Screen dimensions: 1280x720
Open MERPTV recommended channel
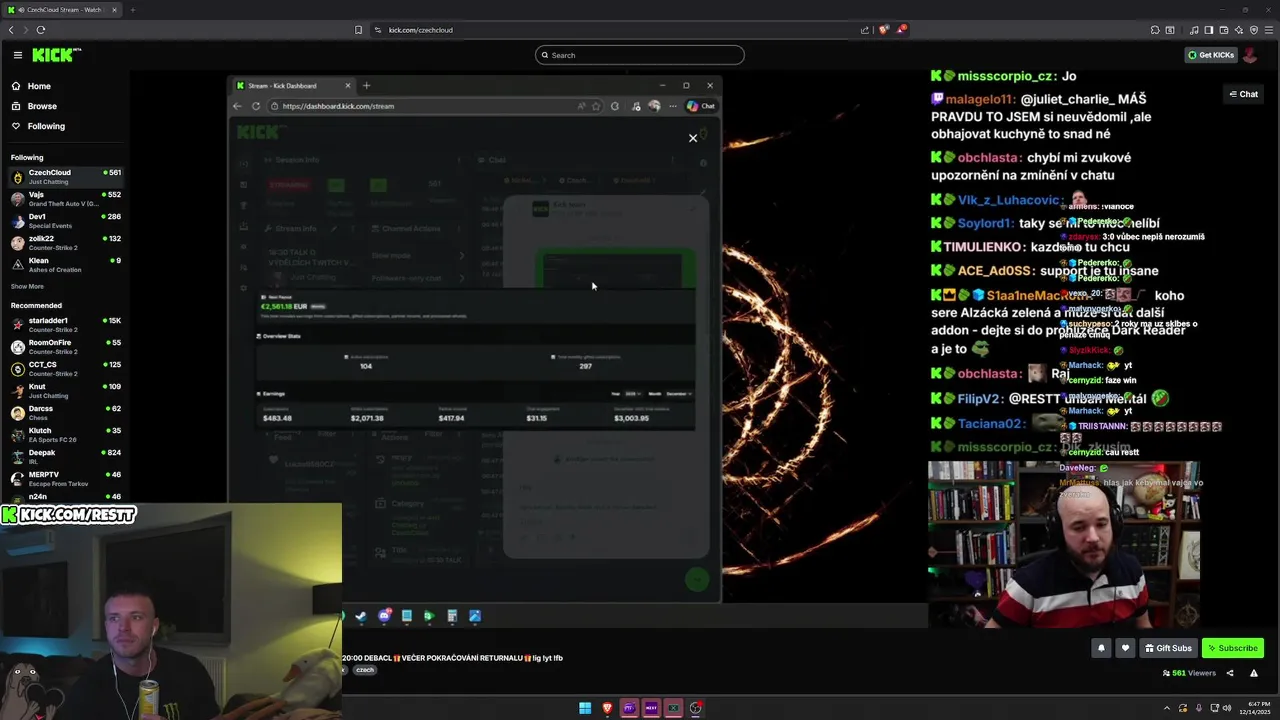click(65, 478)
